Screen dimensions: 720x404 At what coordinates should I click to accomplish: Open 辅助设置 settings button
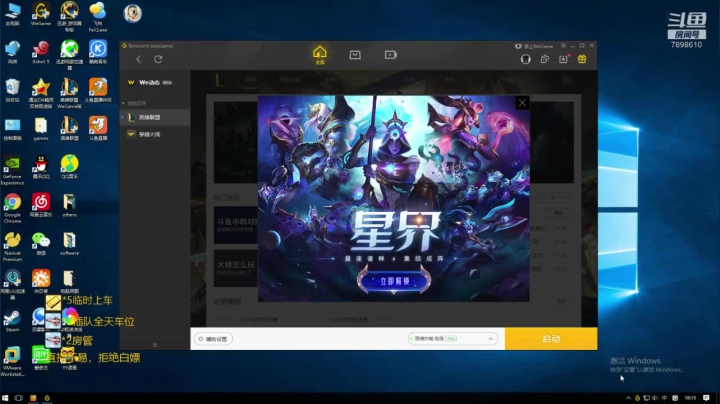[x=214, y=339]
